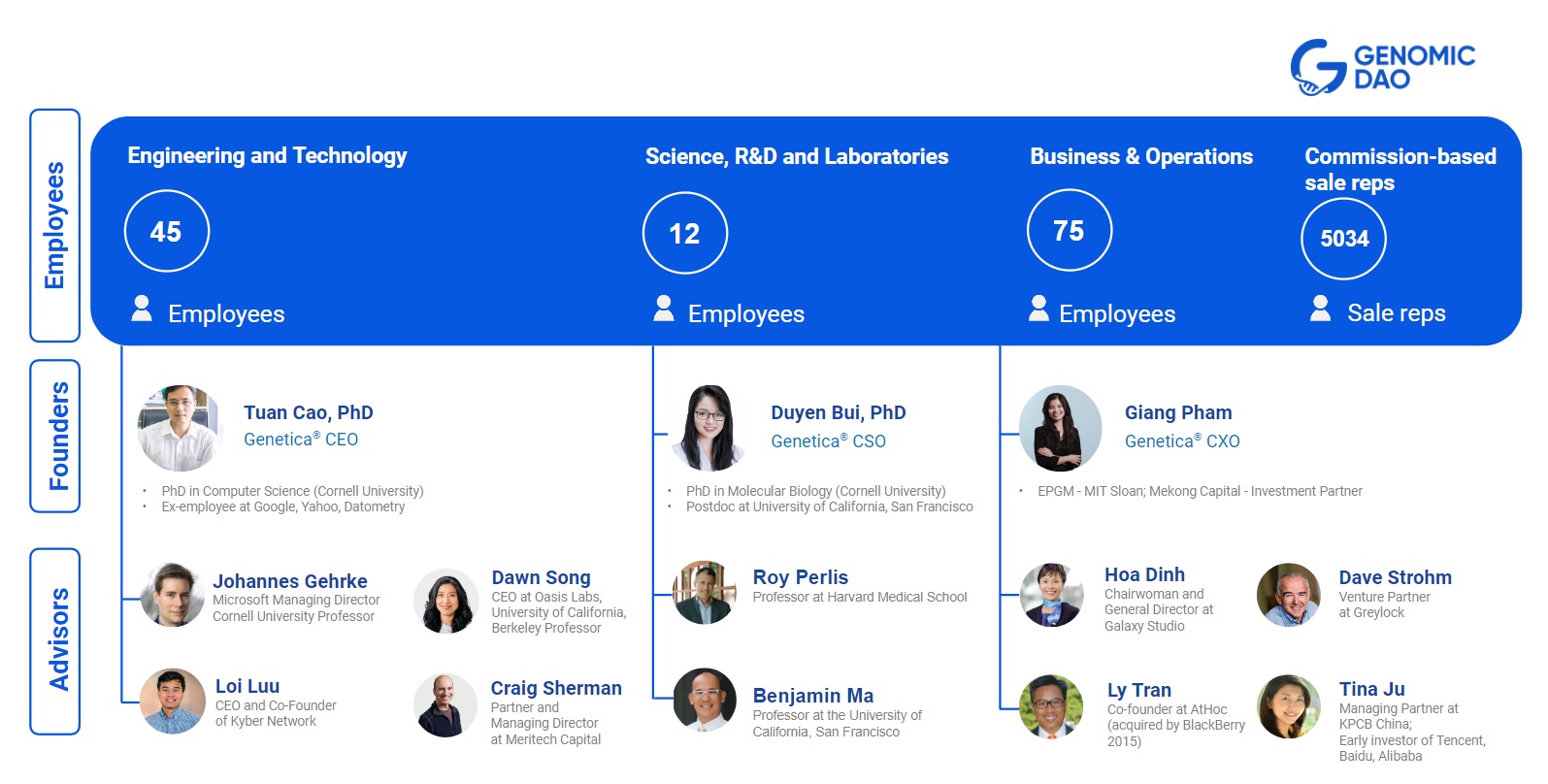1548x784 pixels.
Task: Select the 12 employees count circle
Action: pos(685,233)
